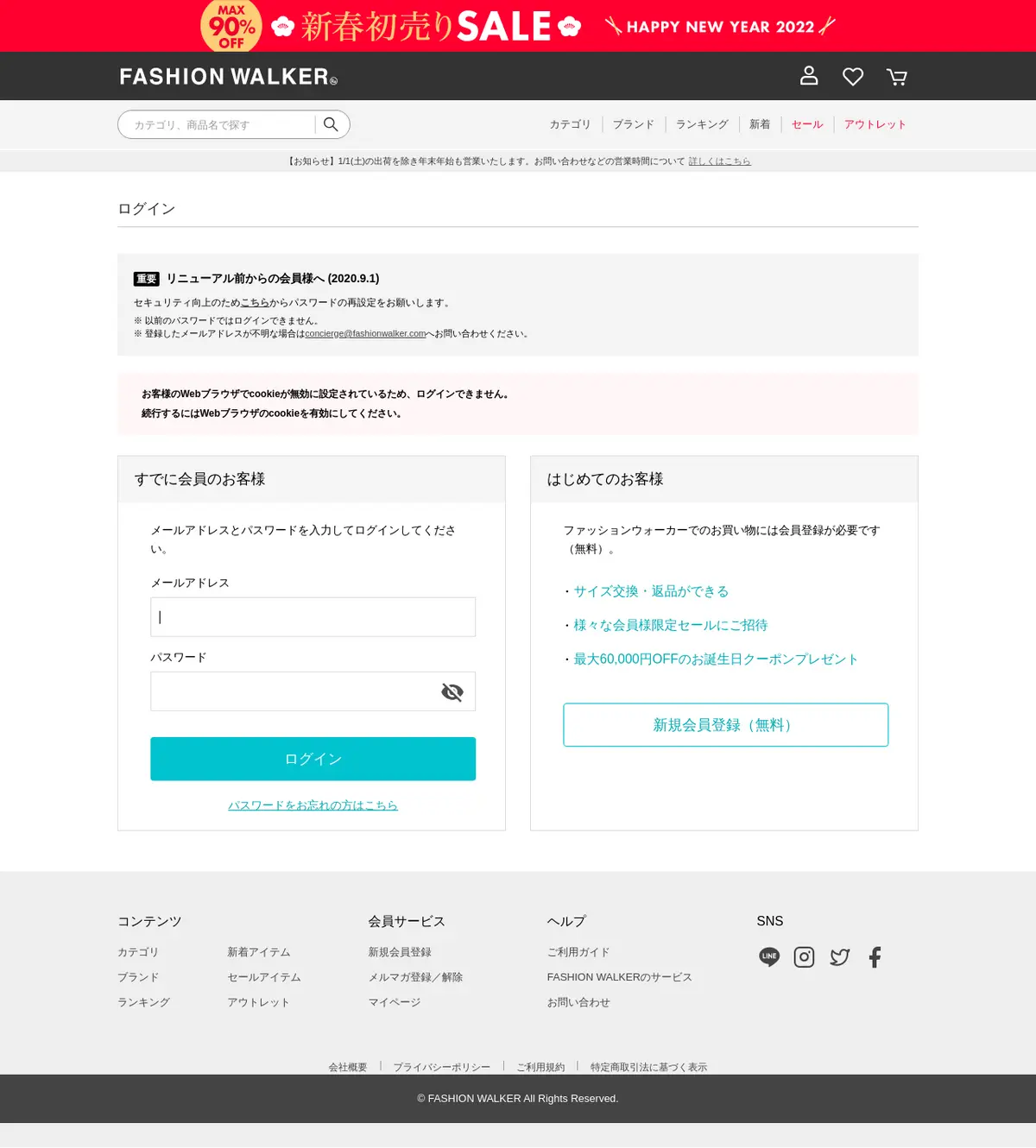Open footer メルマガ登録／解除 link
Viewport: 1036px width, 1148px height.
(415, 977)
